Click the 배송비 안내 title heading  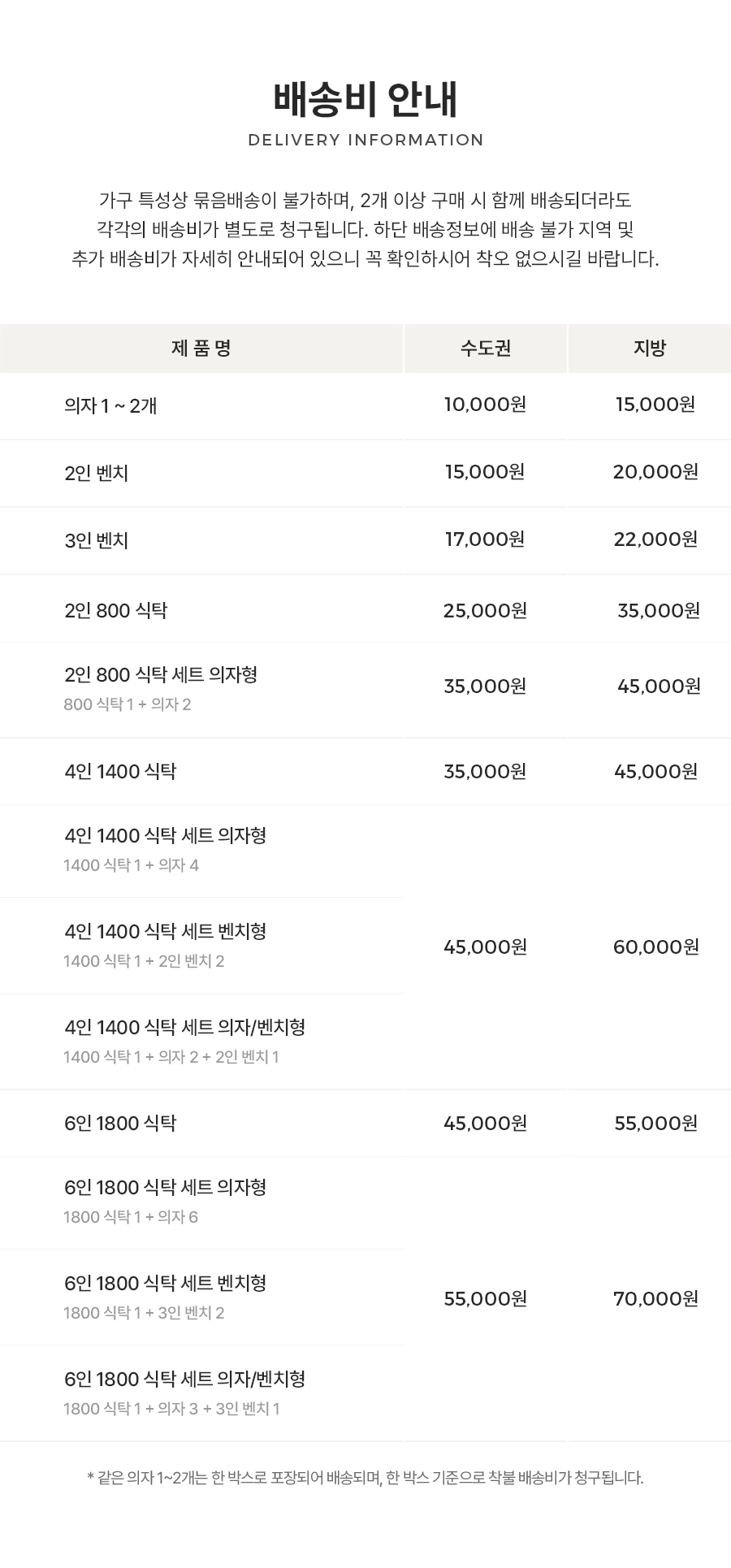tap(365, 101)
